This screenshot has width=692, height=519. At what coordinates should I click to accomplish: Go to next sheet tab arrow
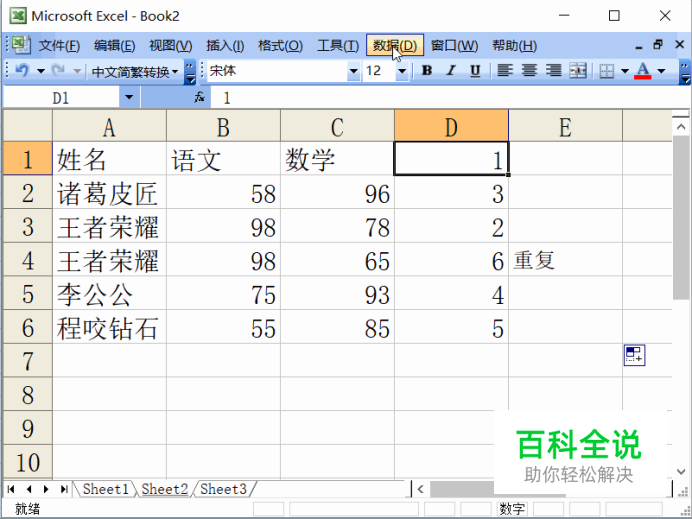(46, 489)
